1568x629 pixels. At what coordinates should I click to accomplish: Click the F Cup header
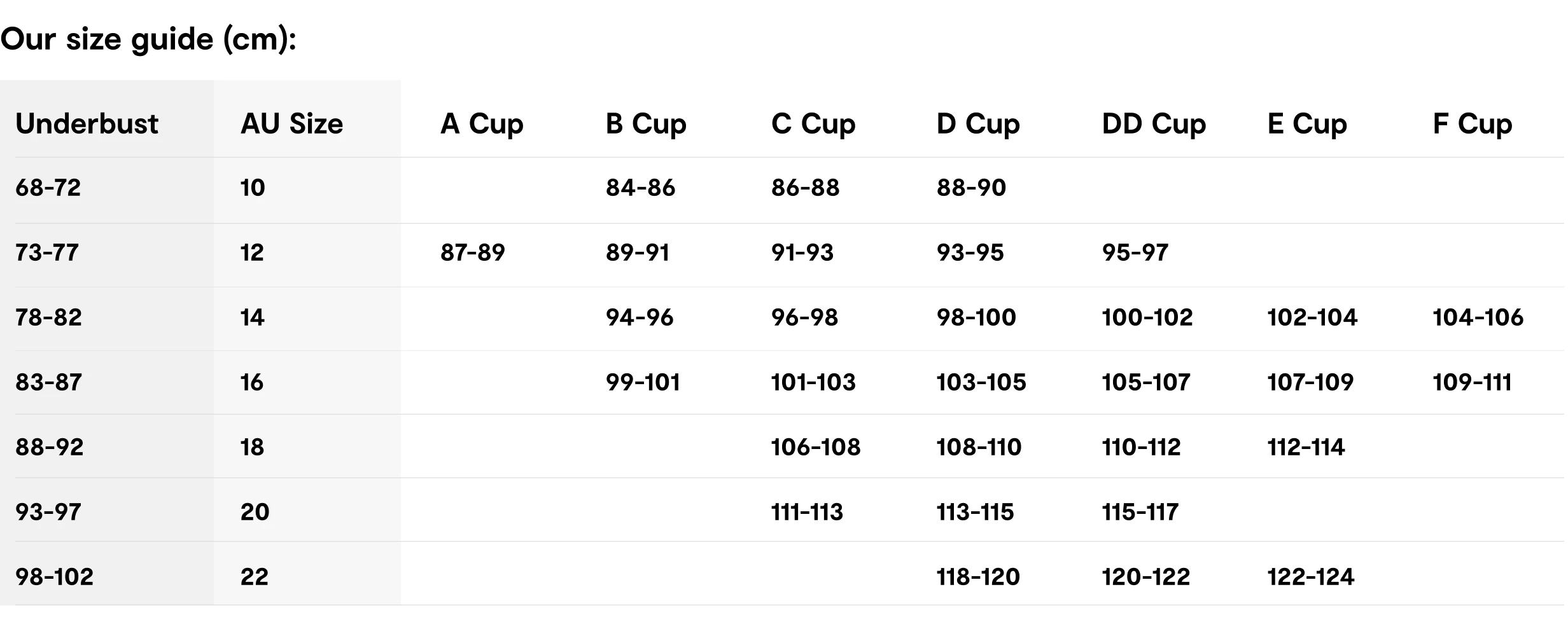pyautogui.click(x=1472, y=124)
